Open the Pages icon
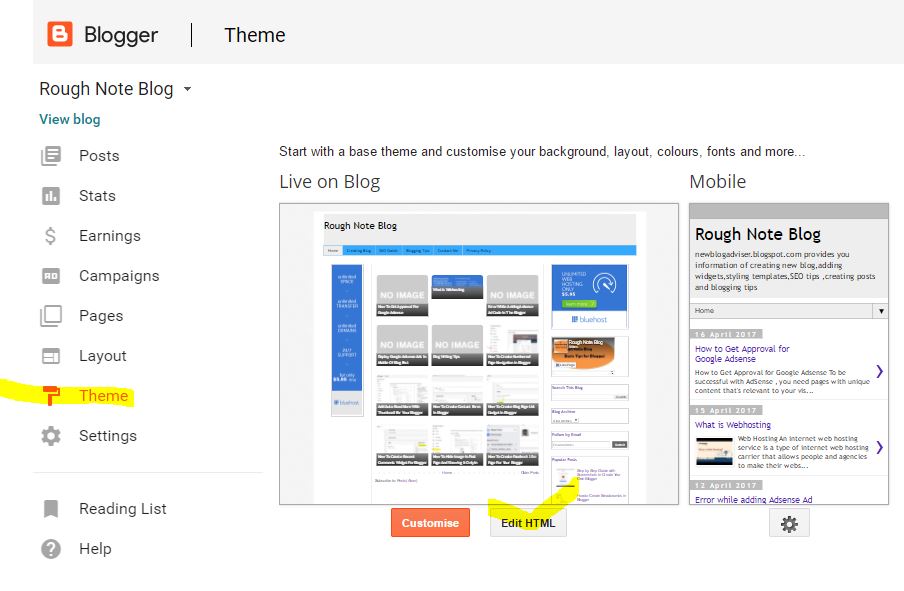This screenshot has height=591, width=904. point(51,316)
